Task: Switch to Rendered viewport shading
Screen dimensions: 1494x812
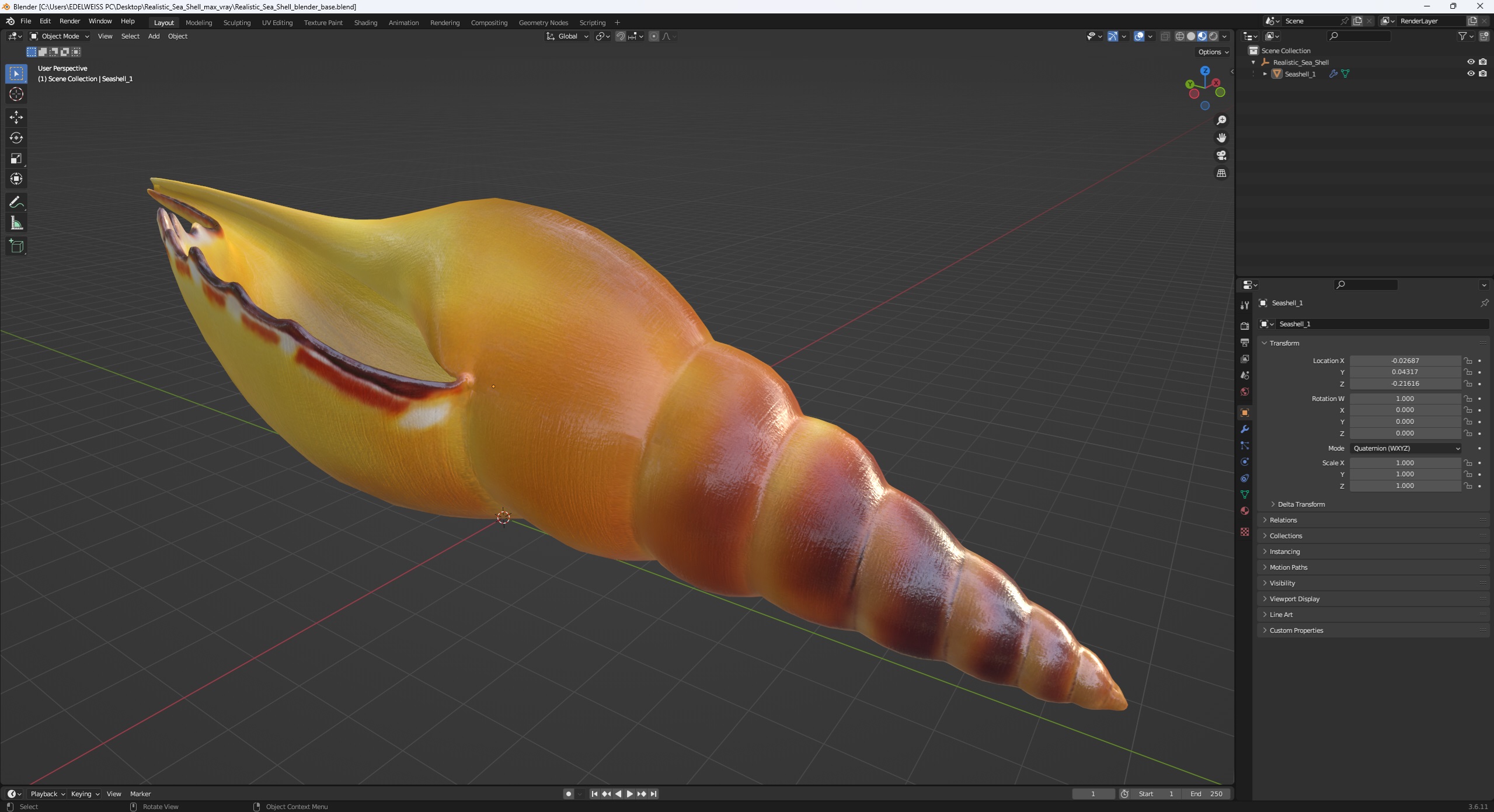Action: [x=1213, y=36]
